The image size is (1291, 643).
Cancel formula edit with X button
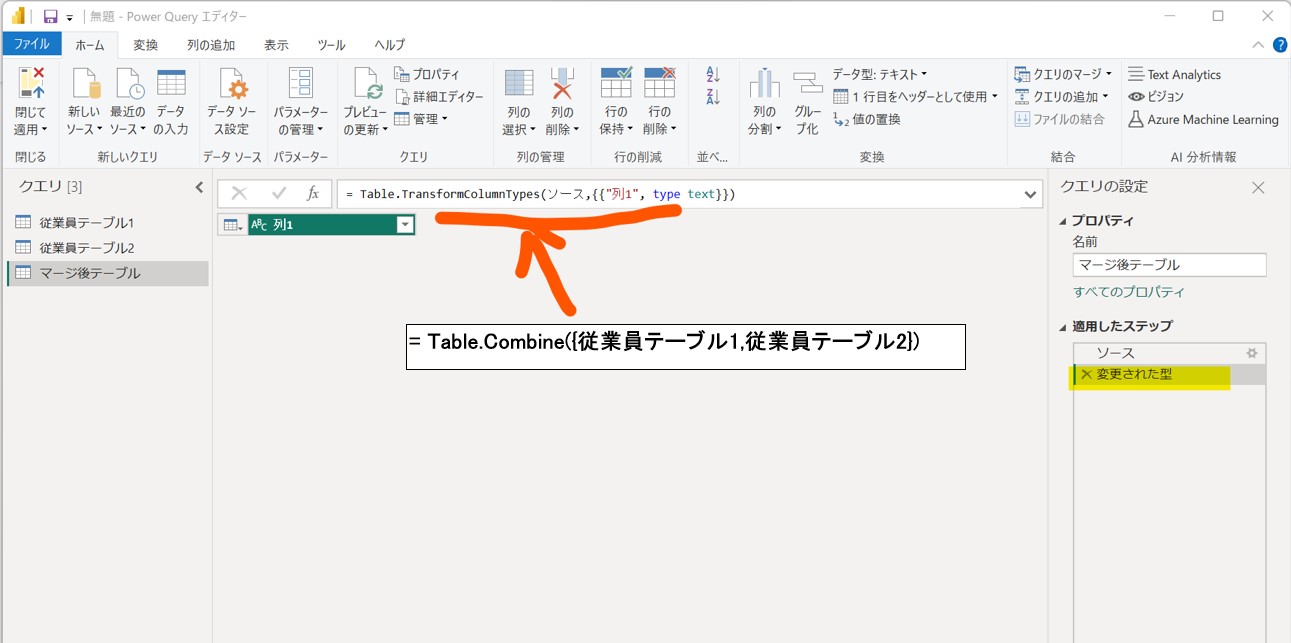point(239,194)
